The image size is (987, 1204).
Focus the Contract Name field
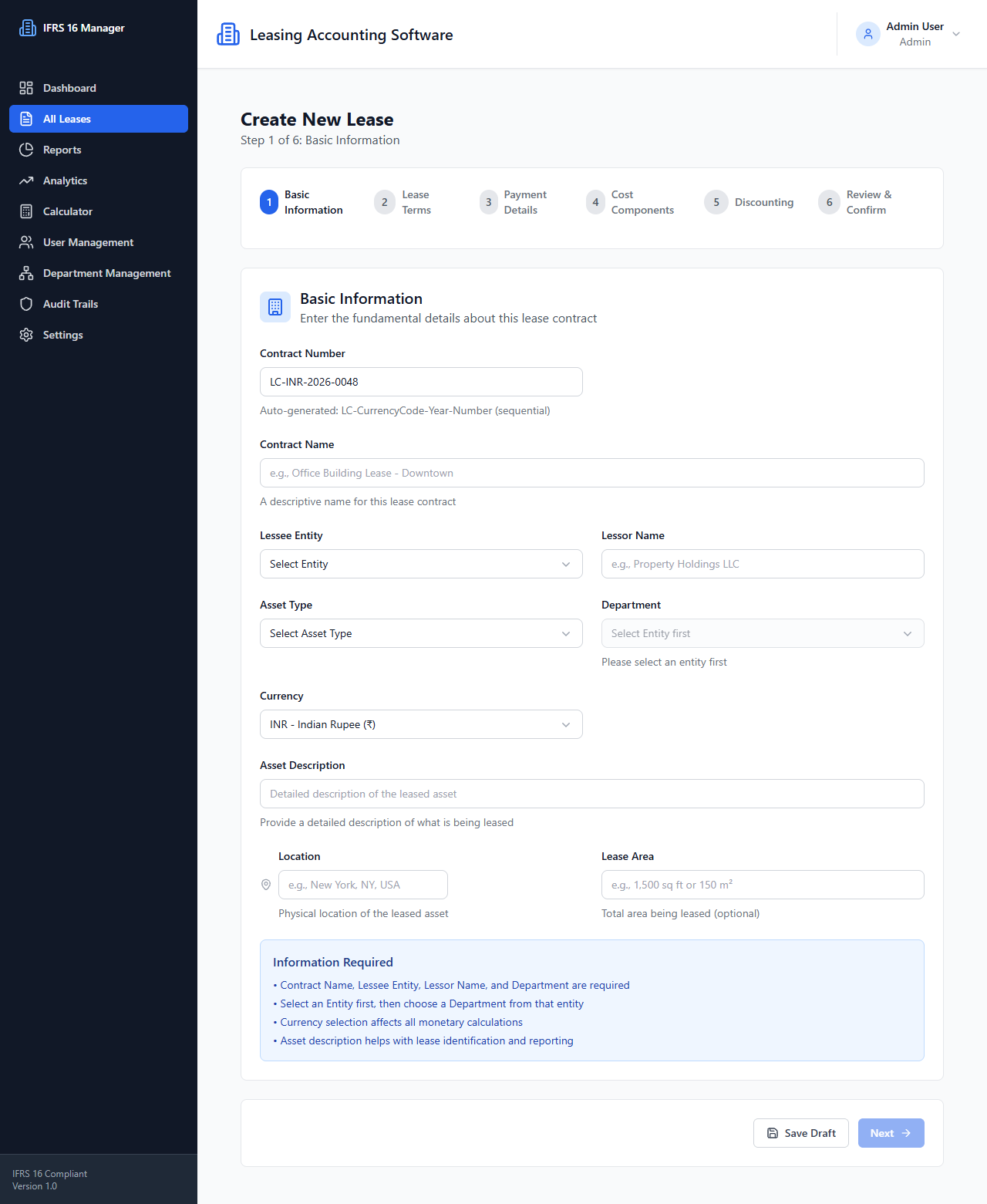coord(592,473)
